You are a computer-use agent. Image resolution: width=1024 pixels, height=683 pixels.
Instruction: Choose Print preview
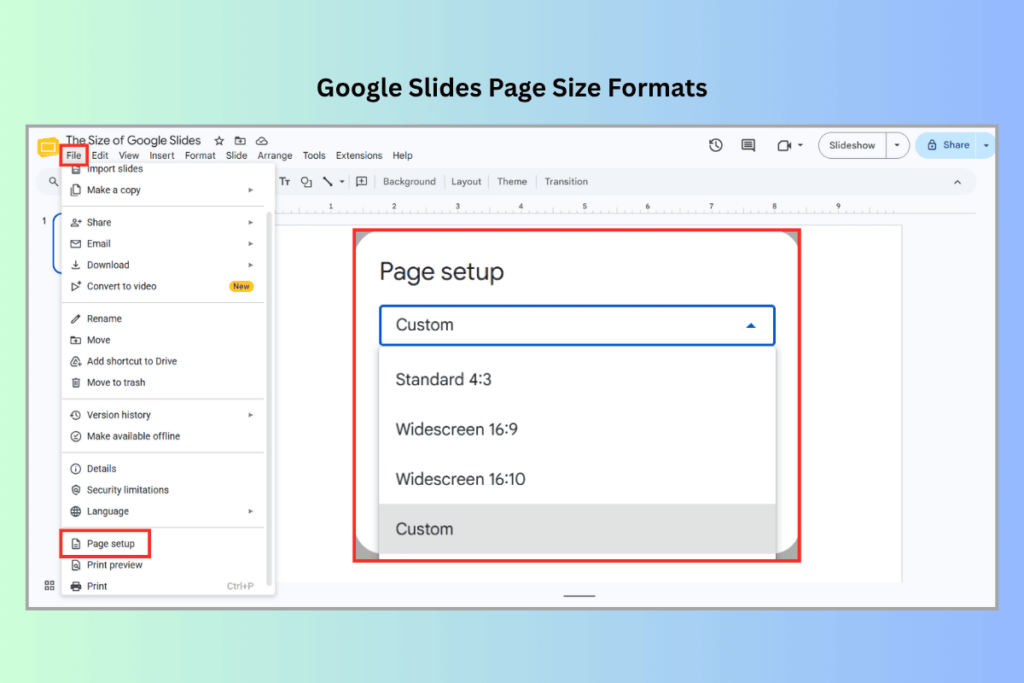coord(163,565)
